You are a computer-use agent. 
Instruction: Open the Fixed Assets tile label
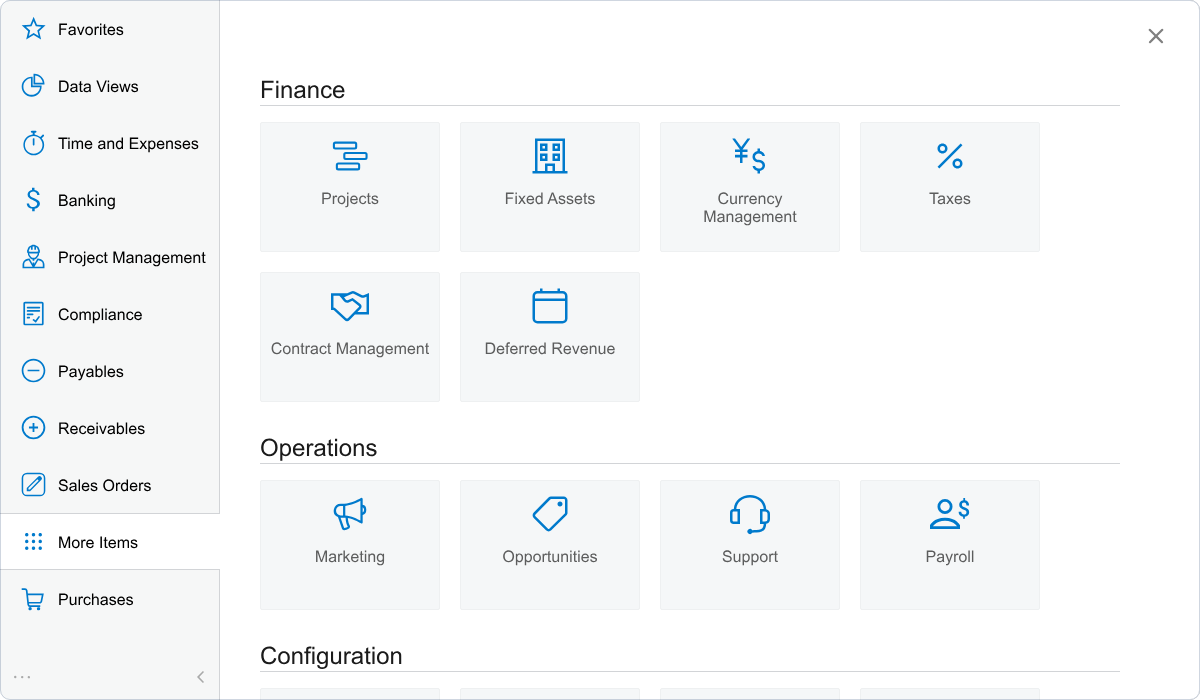click(550, 199)
